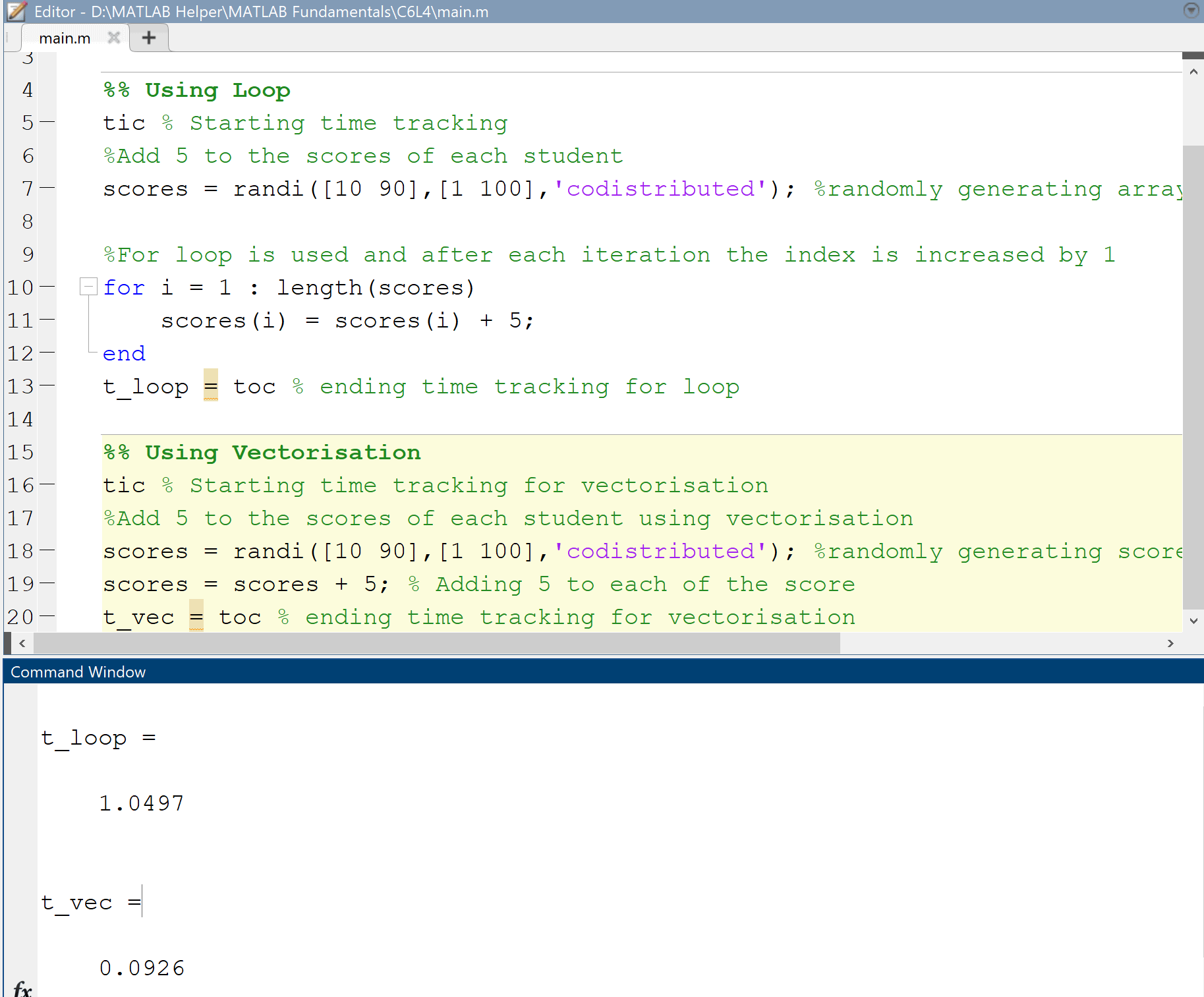Click the 'tic' command on line 16
1204x997 pixels.
click(x=124, y=486)
